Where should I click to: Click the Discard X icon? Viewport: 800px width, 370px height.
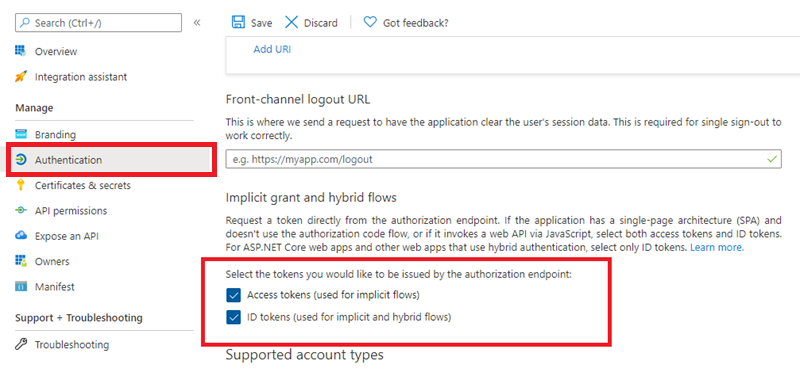[x=291, y=22]
